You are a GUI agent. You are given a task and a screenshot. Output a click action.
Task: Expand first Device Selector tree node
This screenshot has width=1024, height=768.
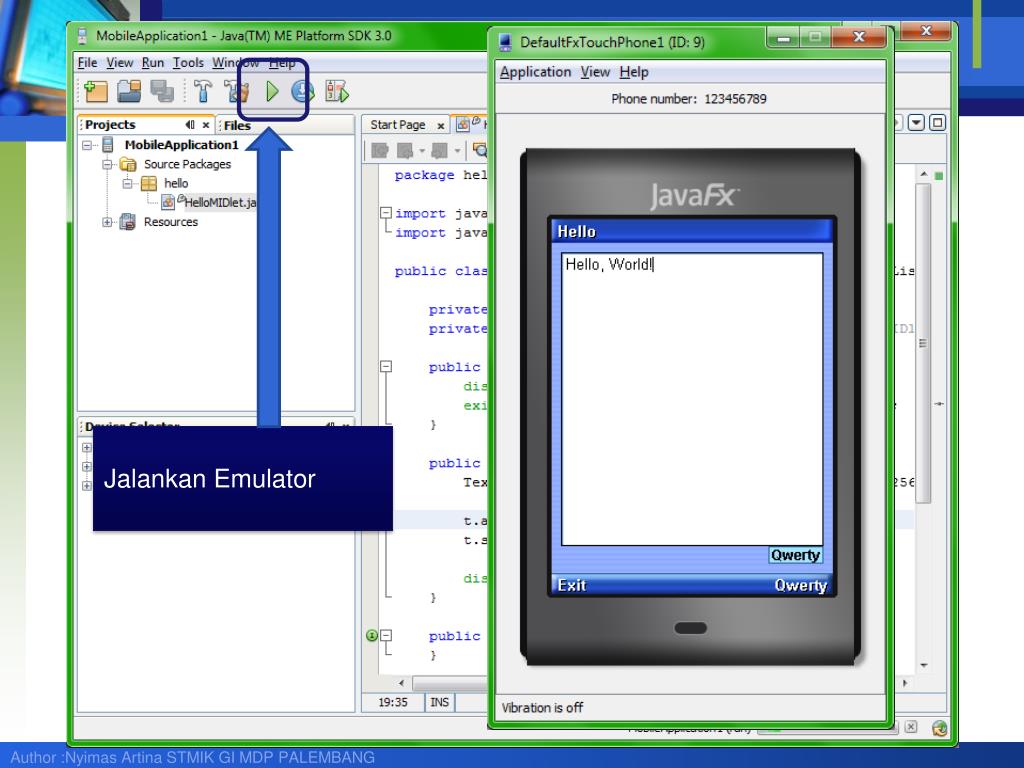86,448
